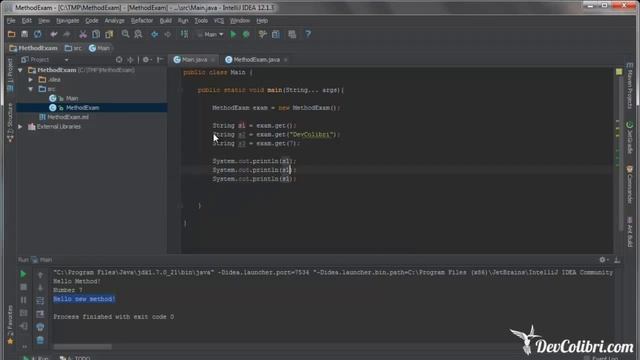Open the Window menu
This screenshot has width=640, height=360.
(240, 20)
